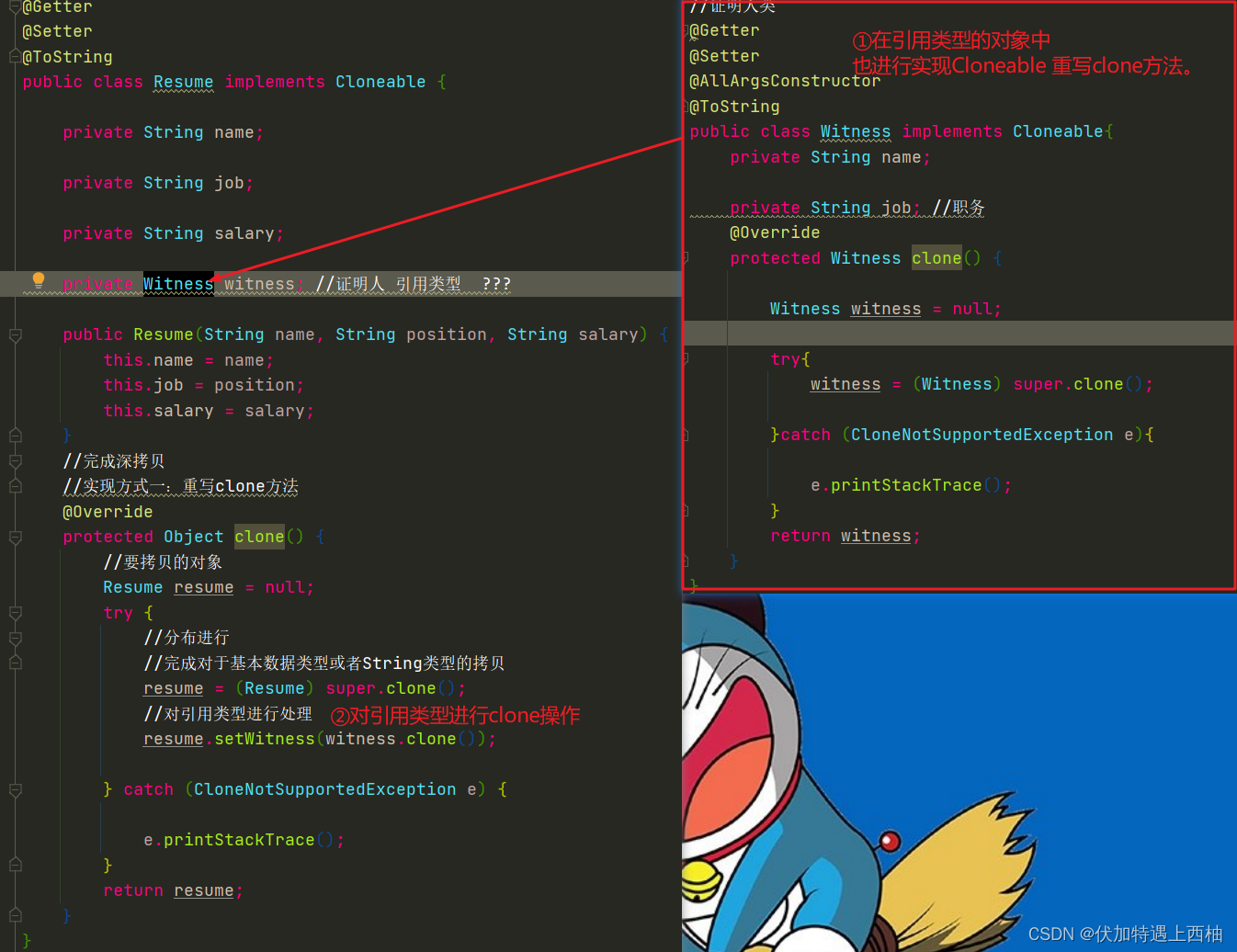
Task: Click CloneNotSupportedException in Witness catch clause
Action: [982, 435]
